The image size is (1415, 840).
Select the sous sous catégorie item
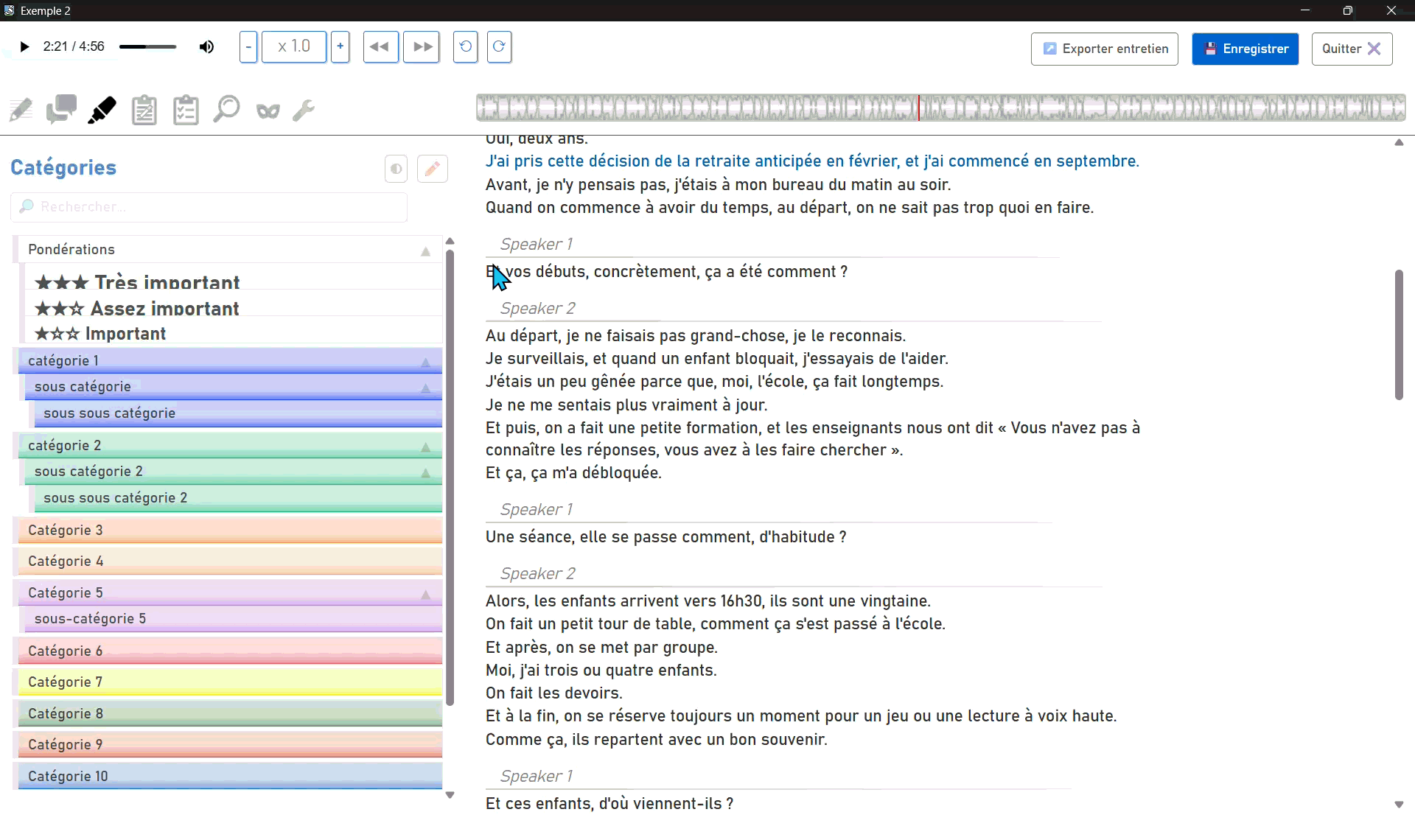coord(239,414)
